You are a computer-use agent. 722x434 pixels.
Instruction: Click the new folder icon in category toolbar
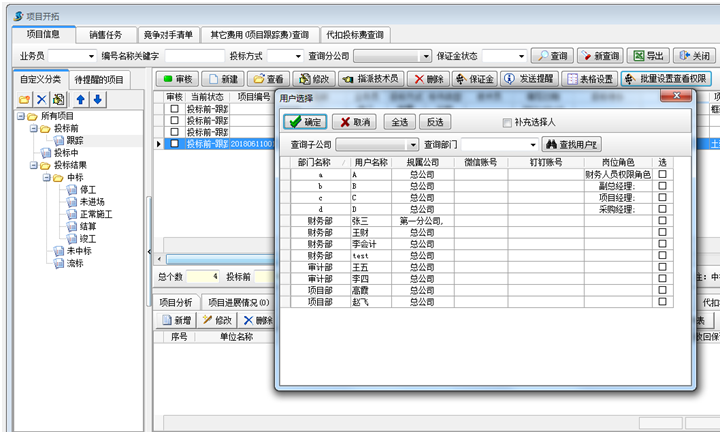pyautogui.click(x=25, y=99)
